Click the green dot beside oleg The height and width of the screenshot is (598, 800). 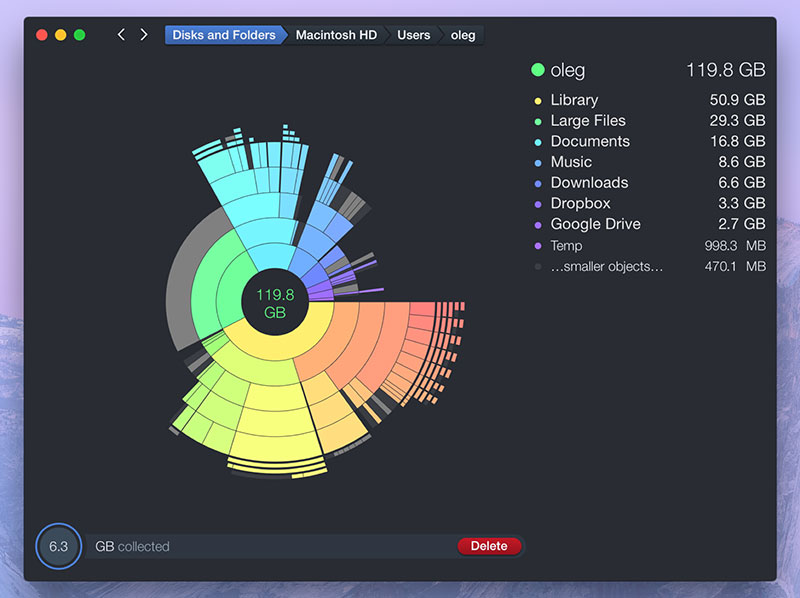pyautogui.click(x=538, y=70)
